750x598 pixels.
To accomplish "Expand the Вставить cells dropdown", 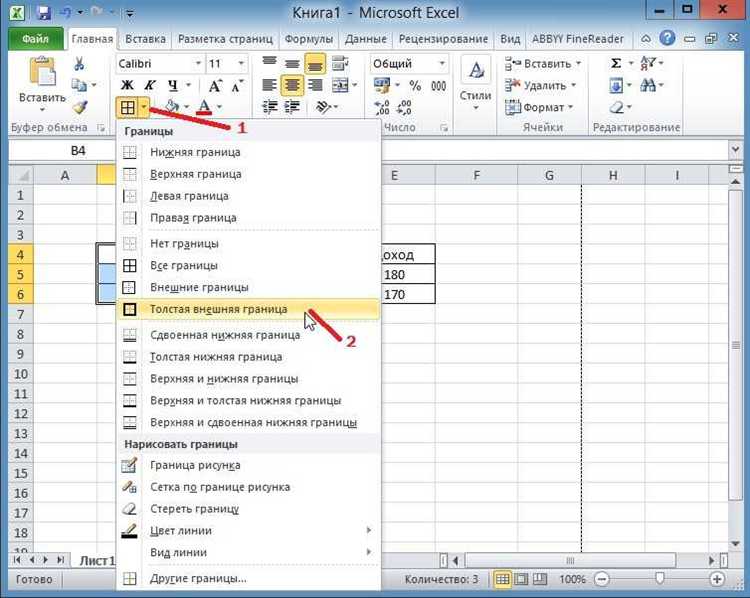I will (578, 63).
